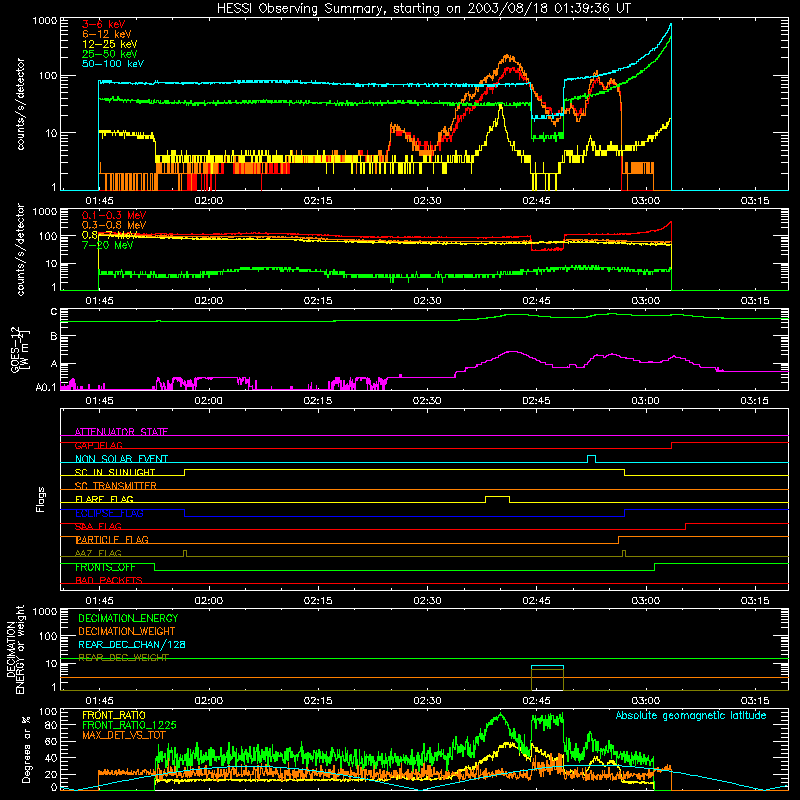Click the 0.3-0.8 MeV legend label
Image resolution: width=800 pixels, height=800 pixels.
114,226
